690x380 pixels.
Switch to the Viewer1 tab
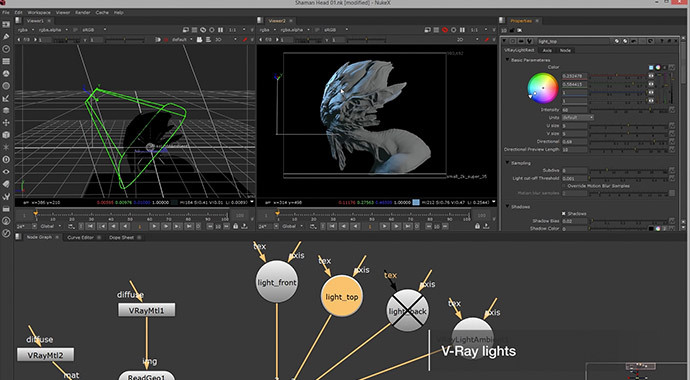click(x=35, y=21)
